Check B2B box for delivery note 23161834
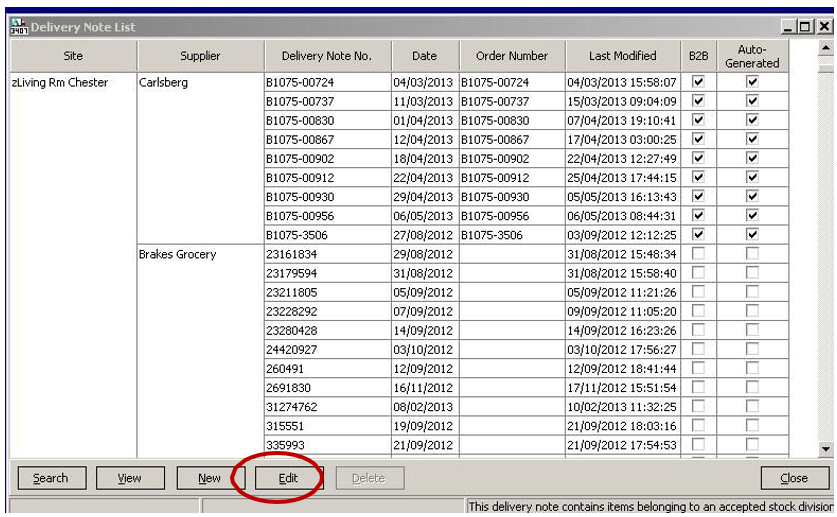This screenshot has height=517, width=837. 698,254
